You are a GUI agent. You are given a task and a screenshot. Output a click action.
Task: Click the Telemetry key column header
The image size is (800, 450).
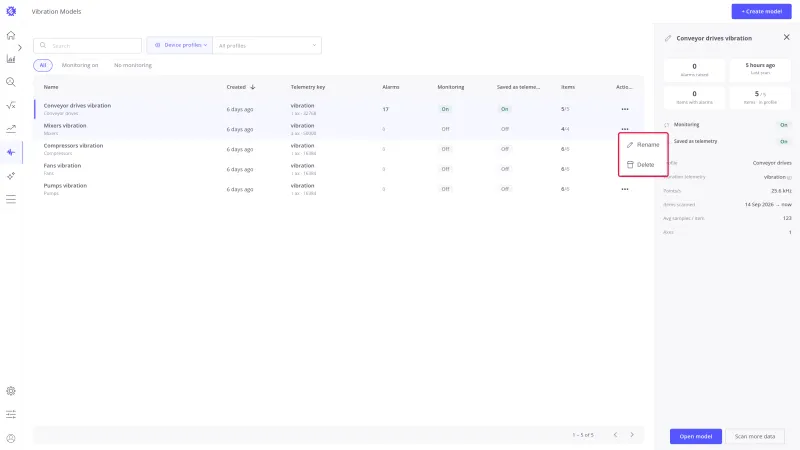pyautogui.click(x=308, y=87)
